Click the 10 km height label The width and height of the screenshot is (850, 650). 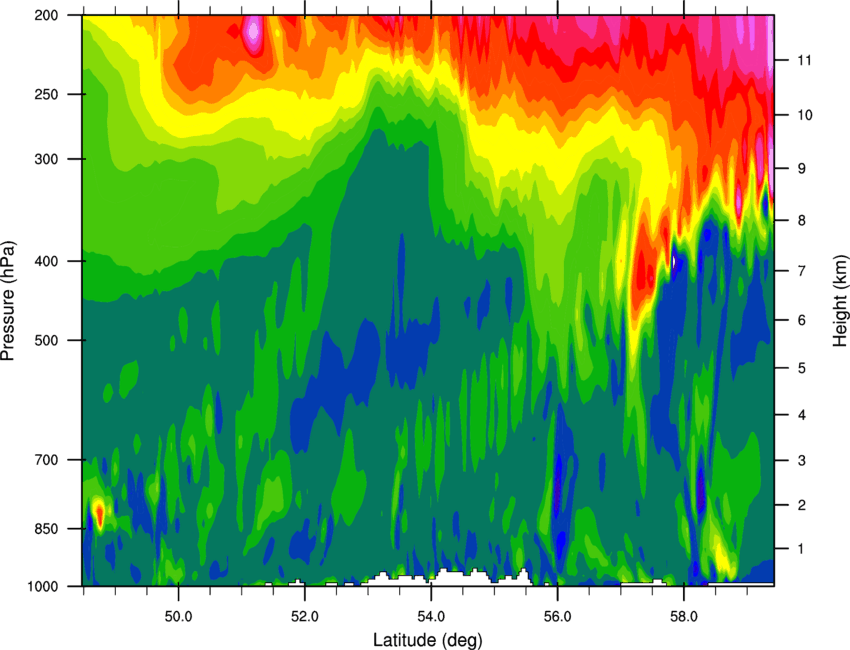(x=805, y=115)
